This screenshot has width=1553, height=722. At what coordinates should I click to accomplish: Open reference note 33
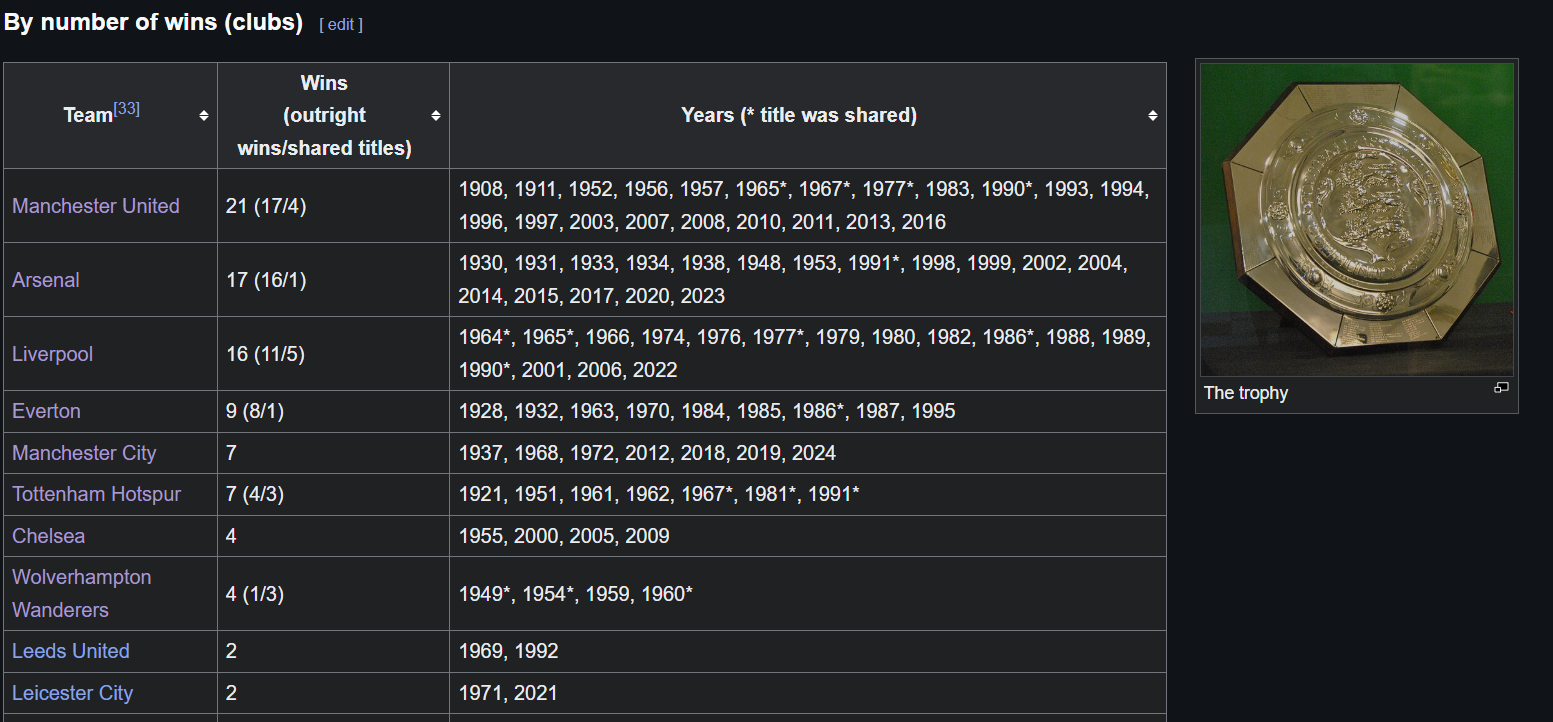click(127, 108)
